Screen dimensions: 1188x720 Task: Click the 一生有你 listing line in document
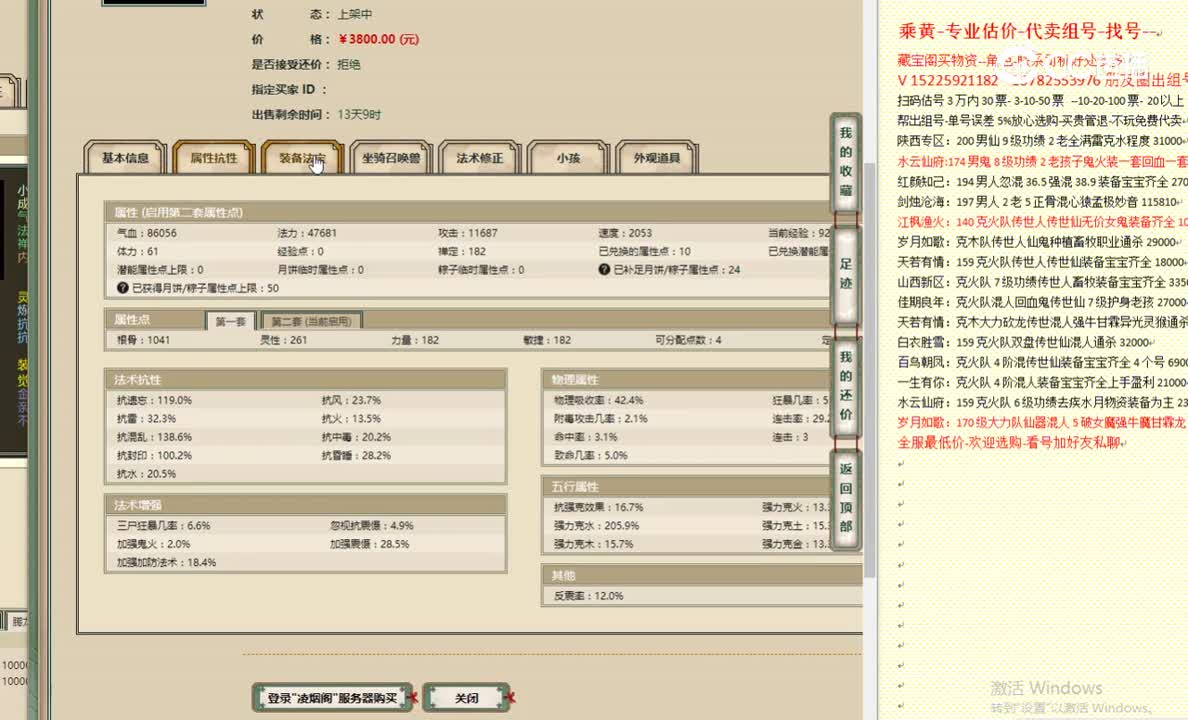pyautogui.click(x=1042, y=383)
